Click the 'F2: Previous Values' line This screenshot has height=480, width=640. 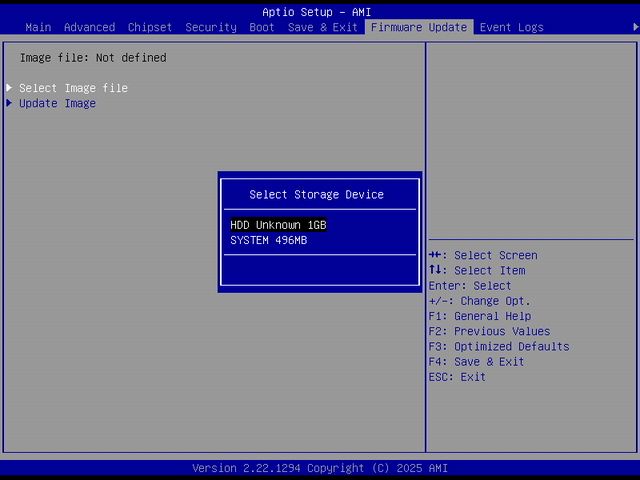(489, 331)
